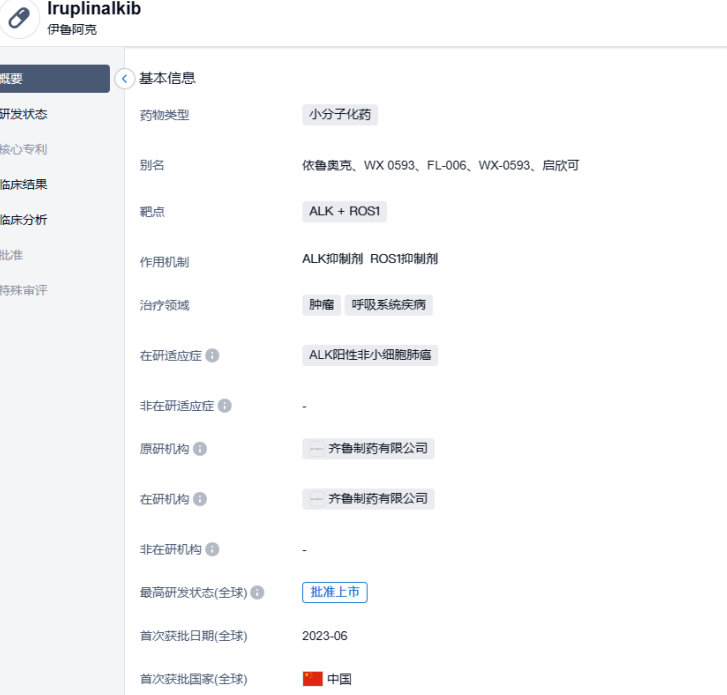This screenshot has height=695, width=727.
Task: Go to 临床结果 in the sidebar
Action: pyautogui.click(x=24, y=184)
